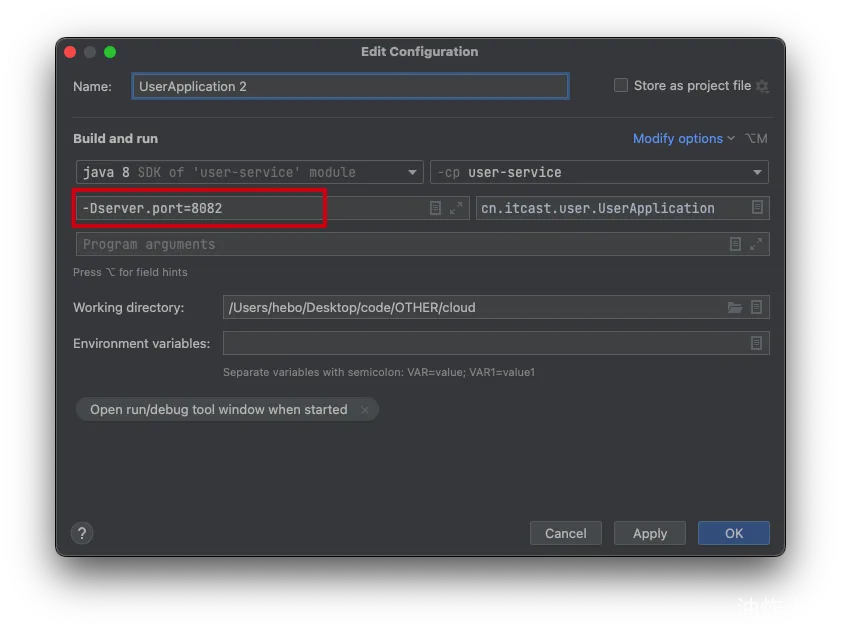
Task: Click the Edit Configuration window title
Action: click(x=419, y=51)
